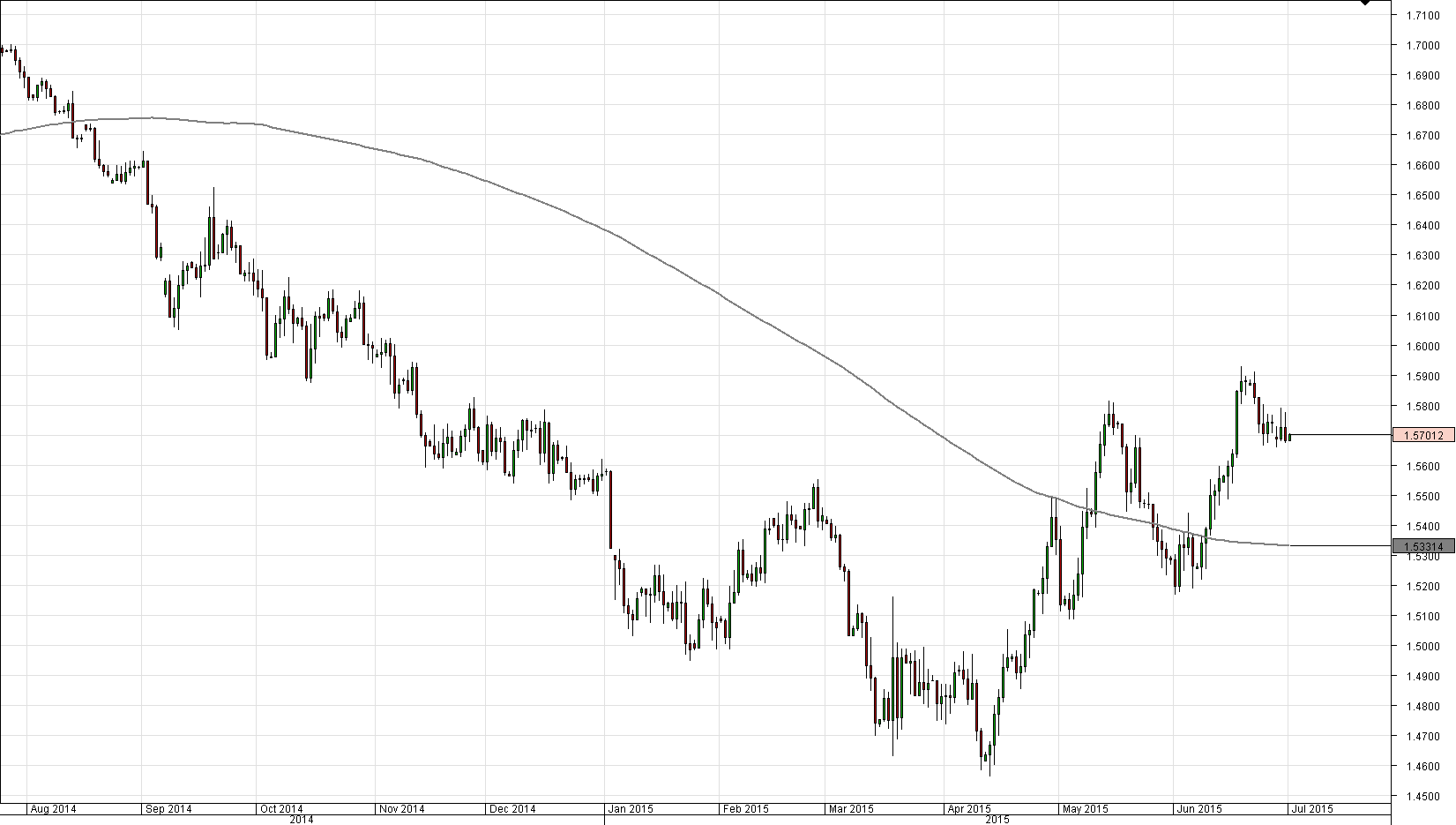Select the Mar 2015 label on time axis

[851, 808]
